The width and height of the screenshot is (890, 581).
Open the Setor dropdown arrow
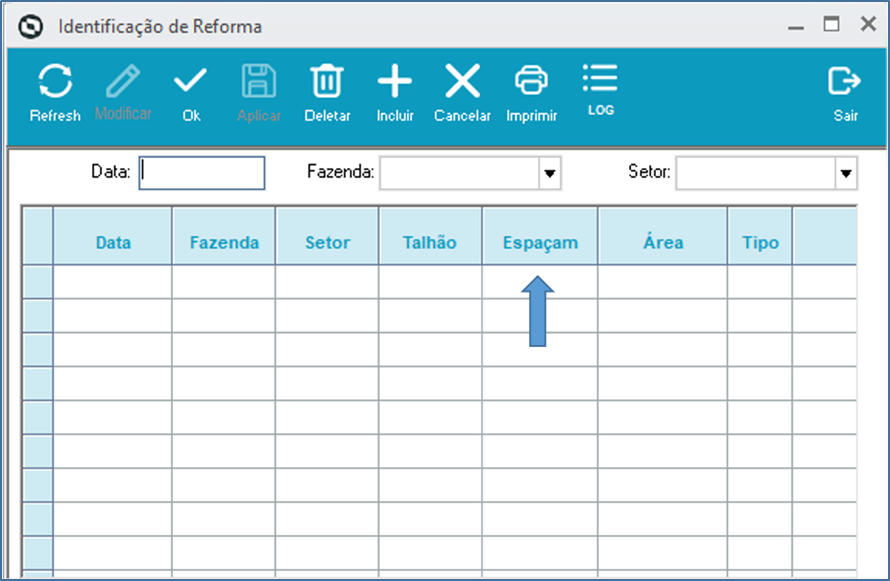pos(846,173)
